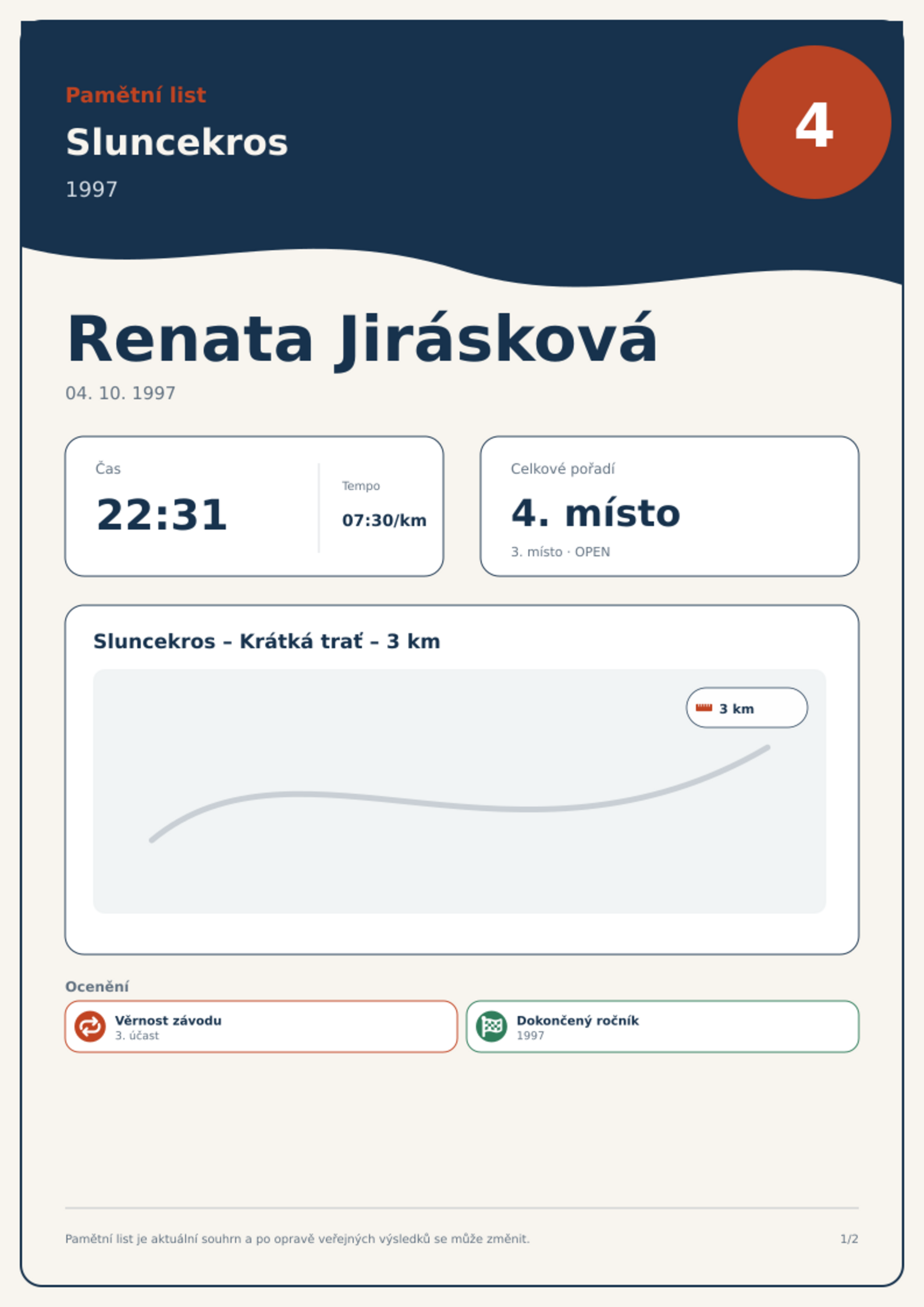Click the race date 04. 10. 1997
The height and width of the screenshot is (1307, 924).
pos(120,393)
